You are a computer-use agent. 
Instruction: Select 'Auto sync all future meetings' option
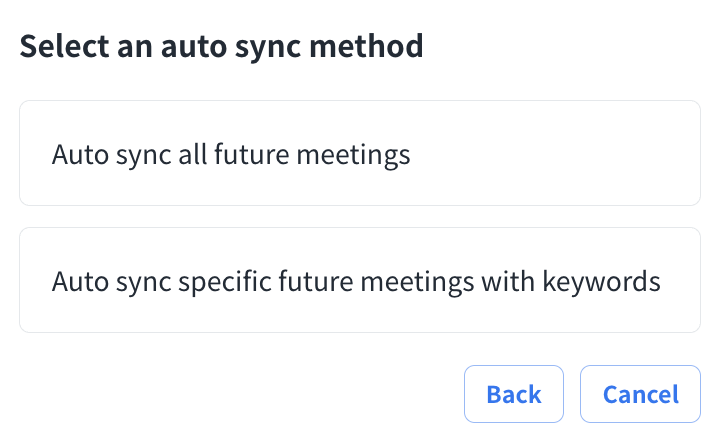point(359,154)
